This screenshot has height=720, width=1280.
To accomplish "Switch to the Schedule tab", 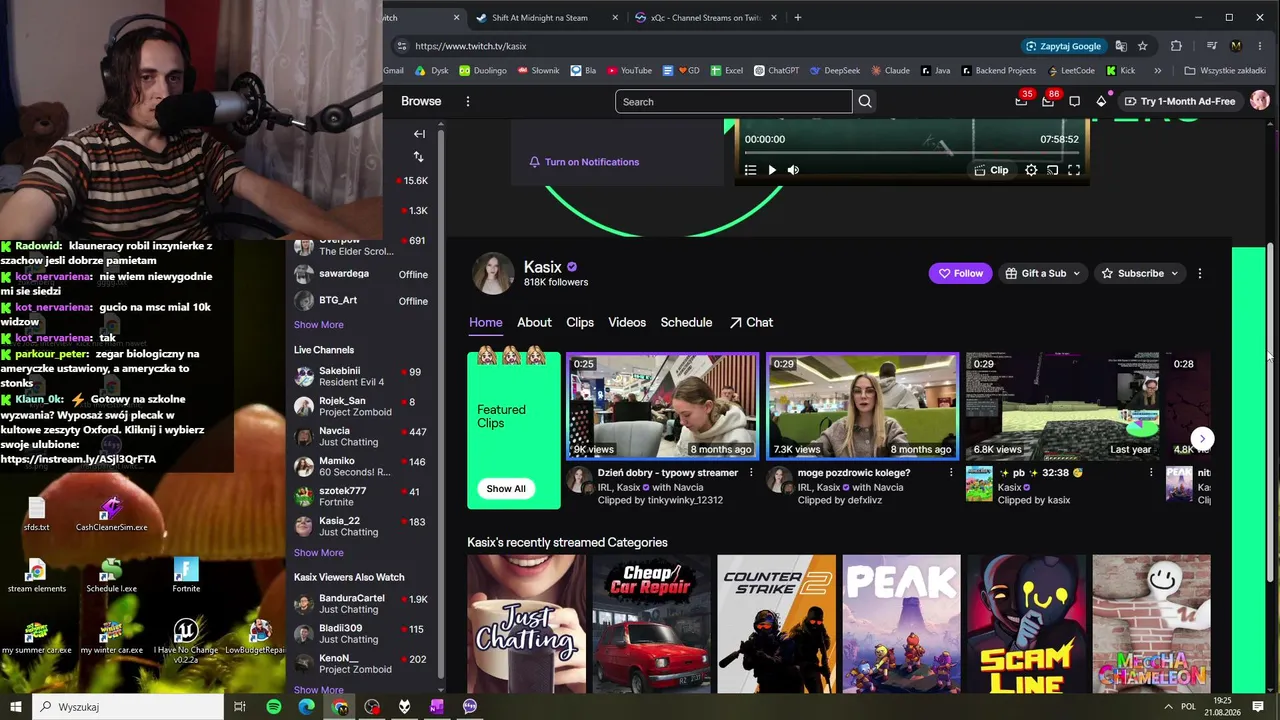I will click(x=686, y=322).
